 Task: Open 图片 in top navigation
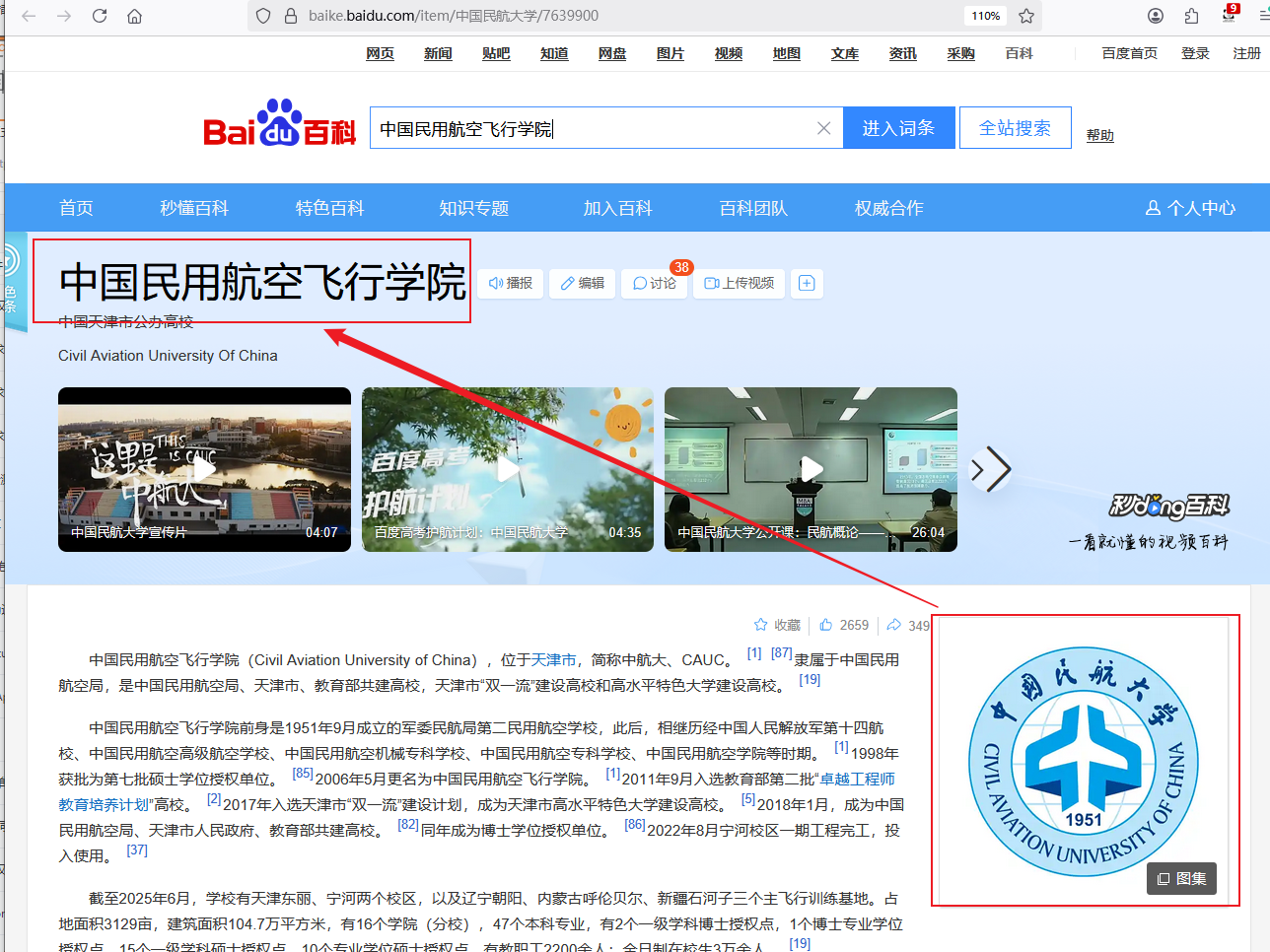point(670,53)
